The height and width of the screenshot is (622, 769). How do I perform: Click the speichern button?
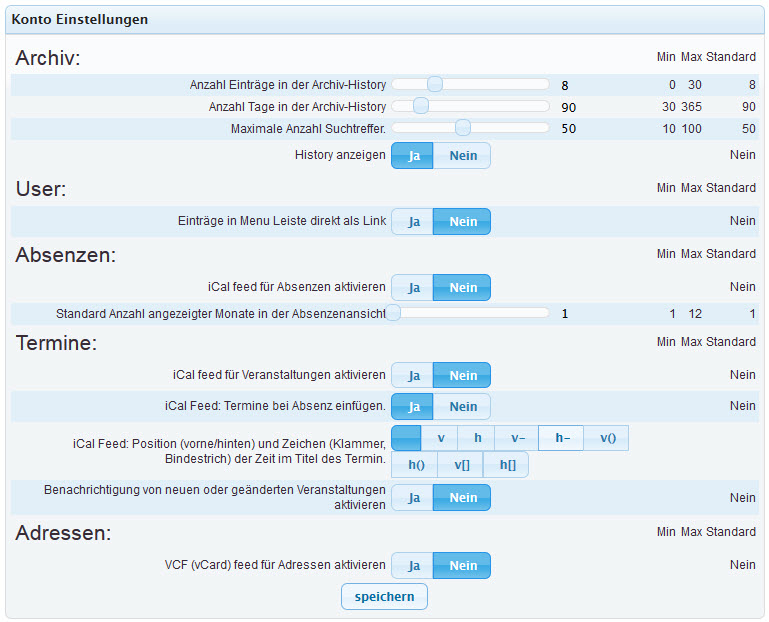click(x=384, y=597)
